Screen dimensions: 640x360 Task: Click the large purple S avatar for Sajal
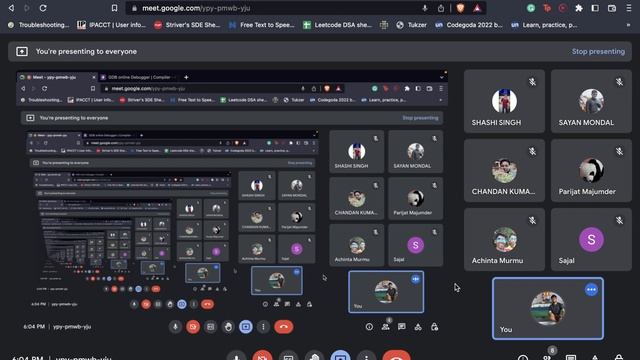(591, 239)
